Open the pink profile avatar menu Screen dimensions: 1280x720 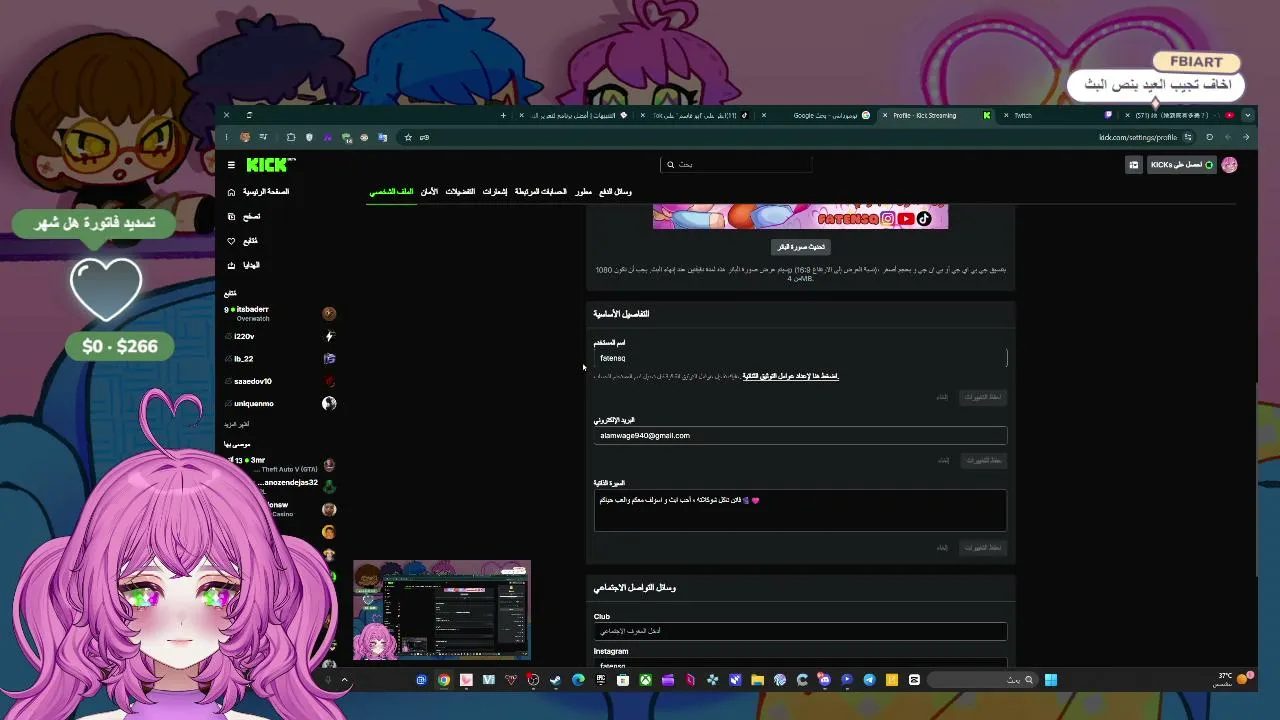click(1229, 165)
